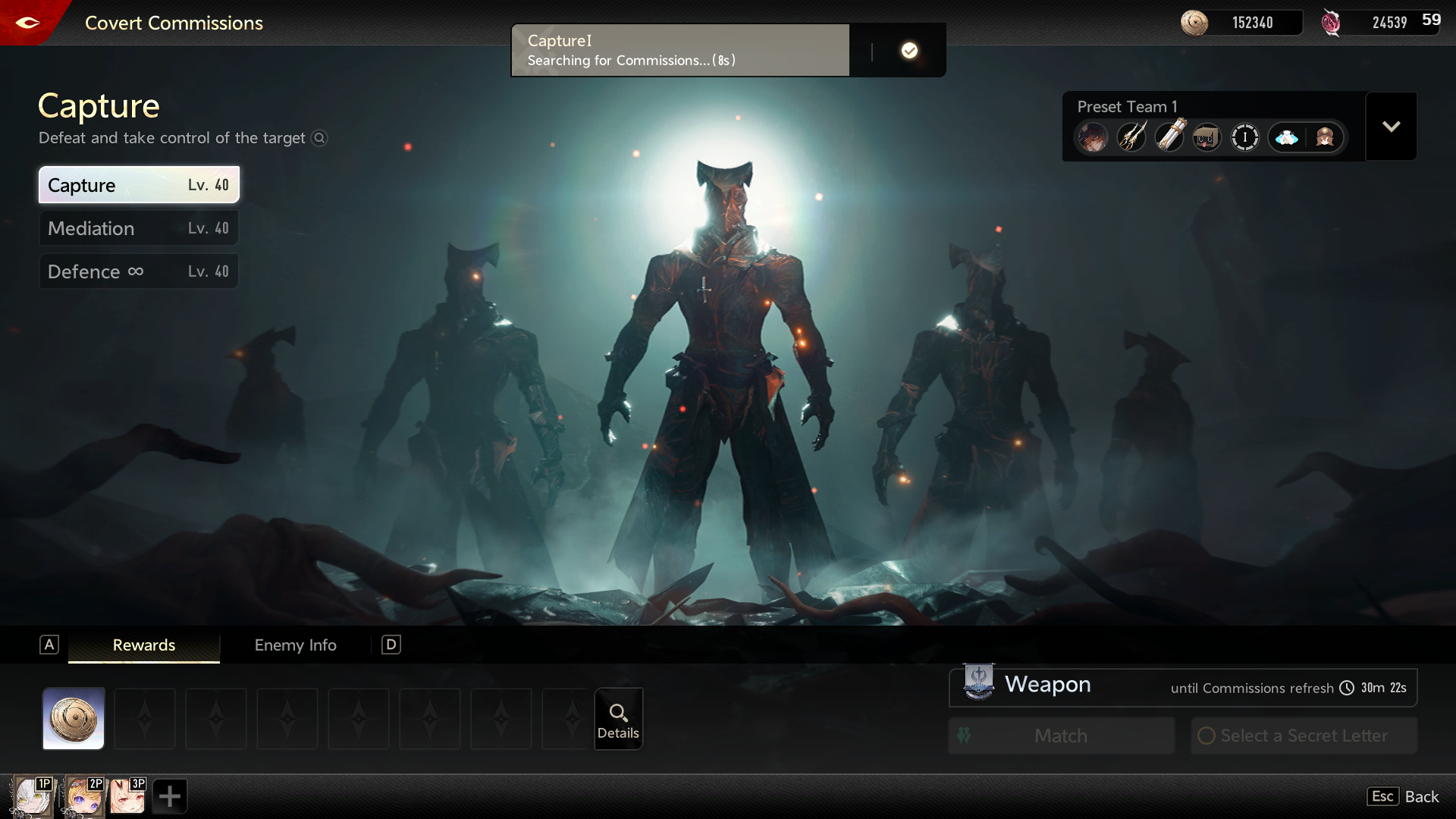The height and width of the screenshot is (819, 1456).
Task: Open Details magnifier for rewards
Action: (618, 719)
